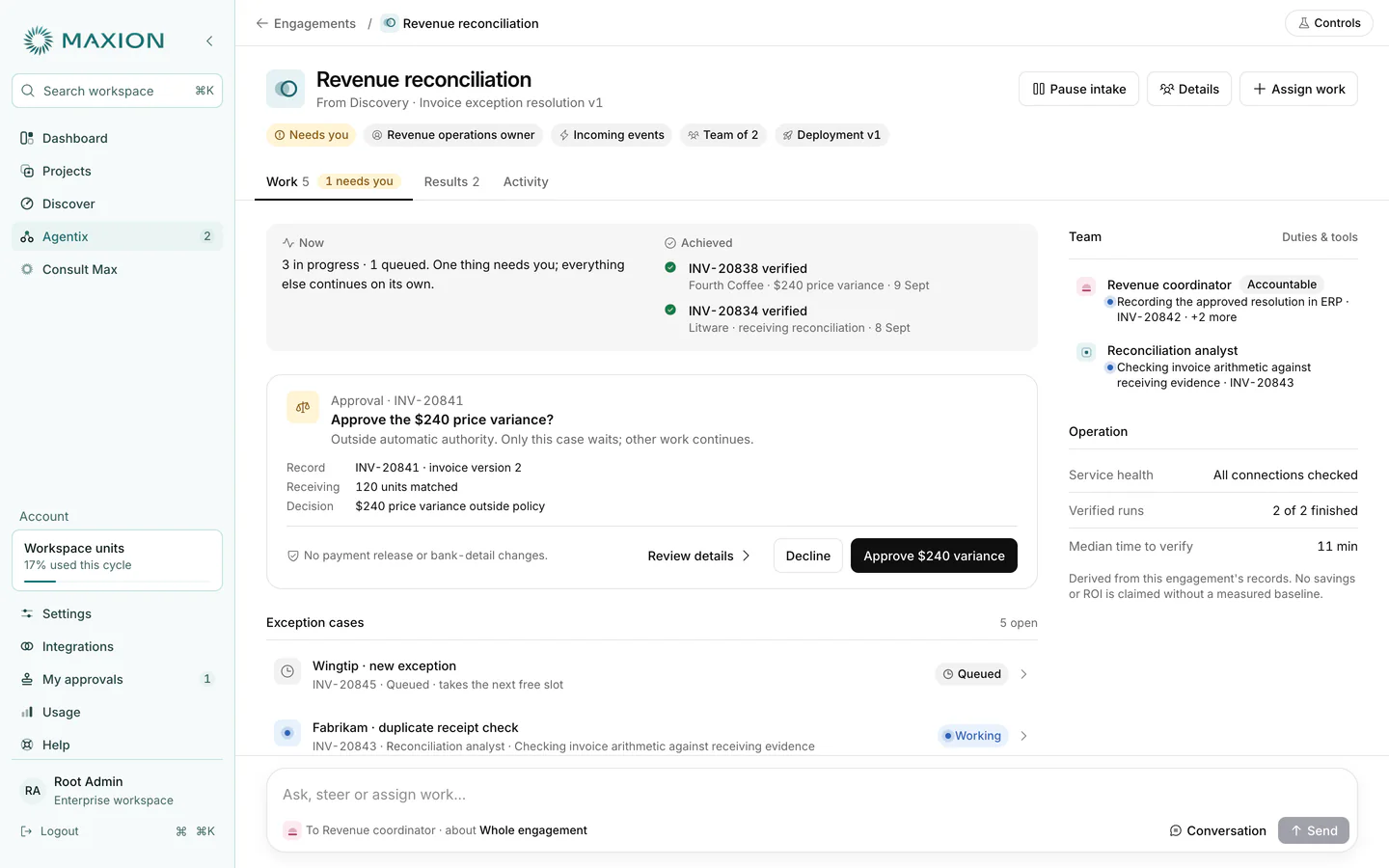This screenshot has width=1389, height=868.
Task: Collapse the sidebar with the chevron
Action: coord(209,41)
